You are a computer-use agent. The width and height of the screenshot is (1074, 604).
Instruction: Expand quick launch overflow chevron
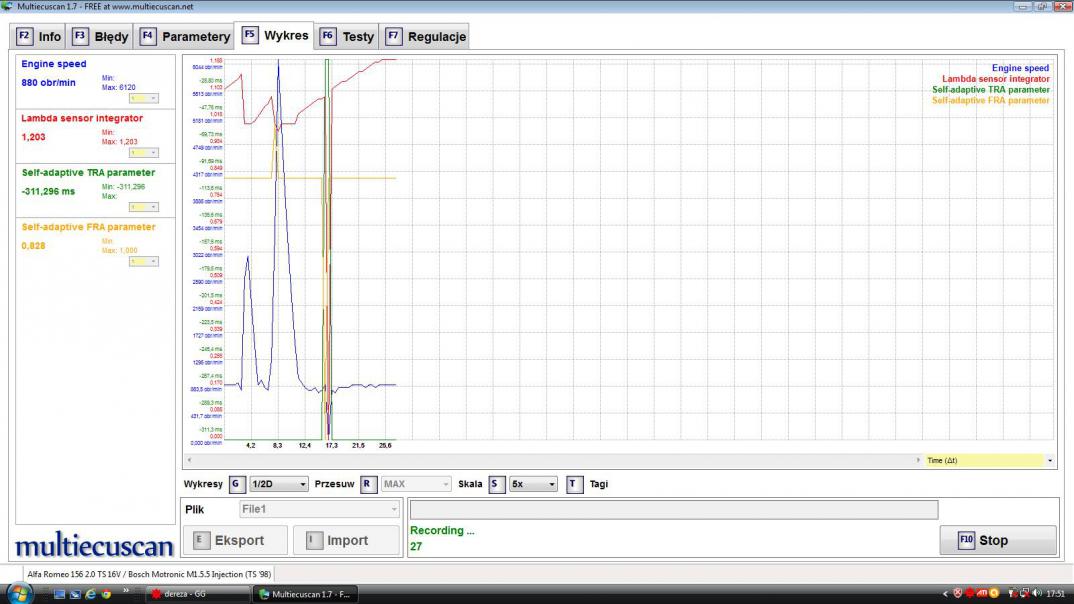tap(125, 590)
